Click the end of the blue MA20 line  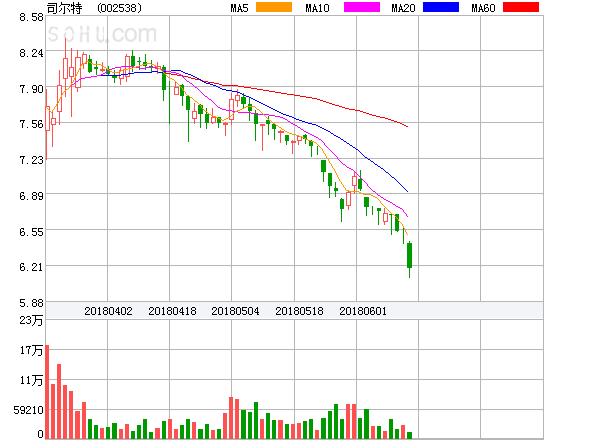click(407, 191)
